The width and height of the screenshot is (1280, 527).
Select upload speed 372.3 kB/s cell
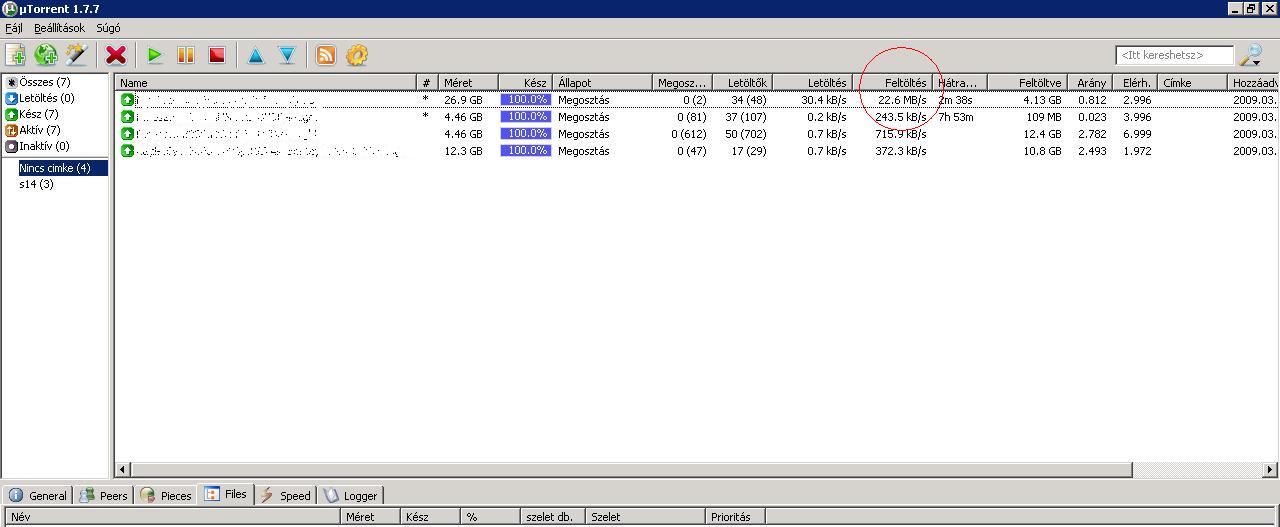899,151
